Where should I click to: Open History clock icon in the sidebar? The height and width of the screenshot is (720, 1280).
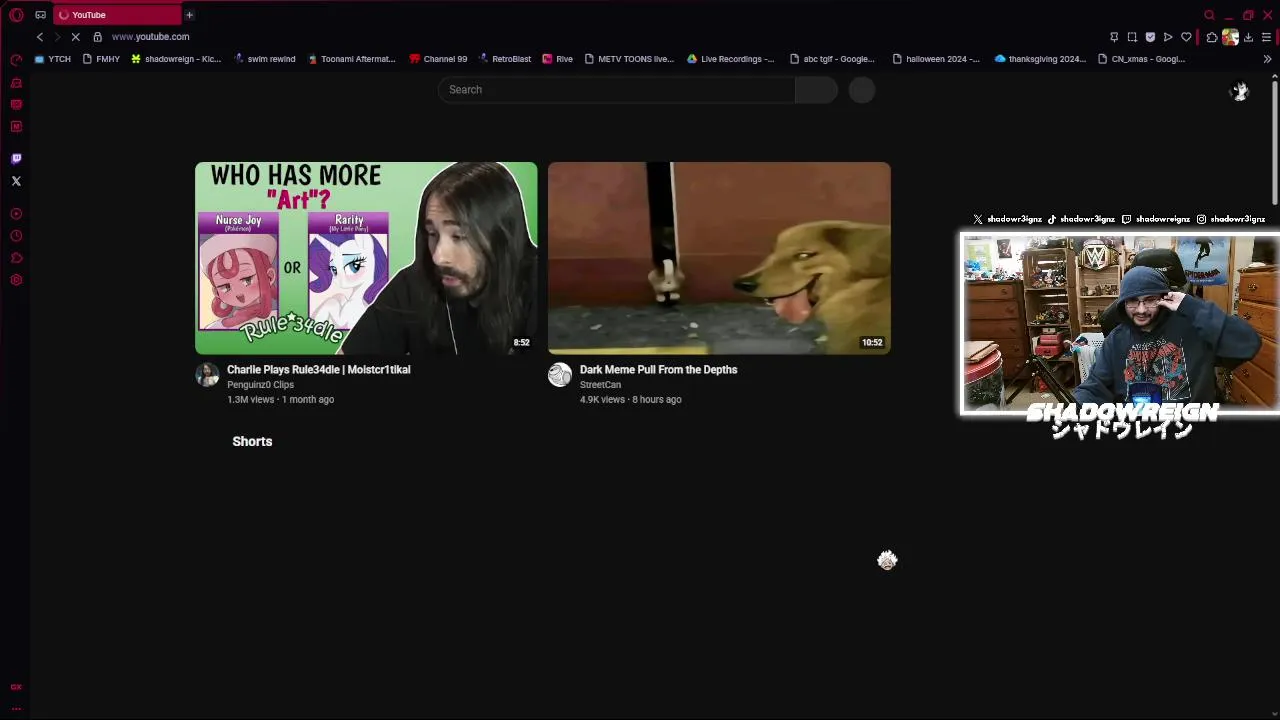[x=16, y=236]
